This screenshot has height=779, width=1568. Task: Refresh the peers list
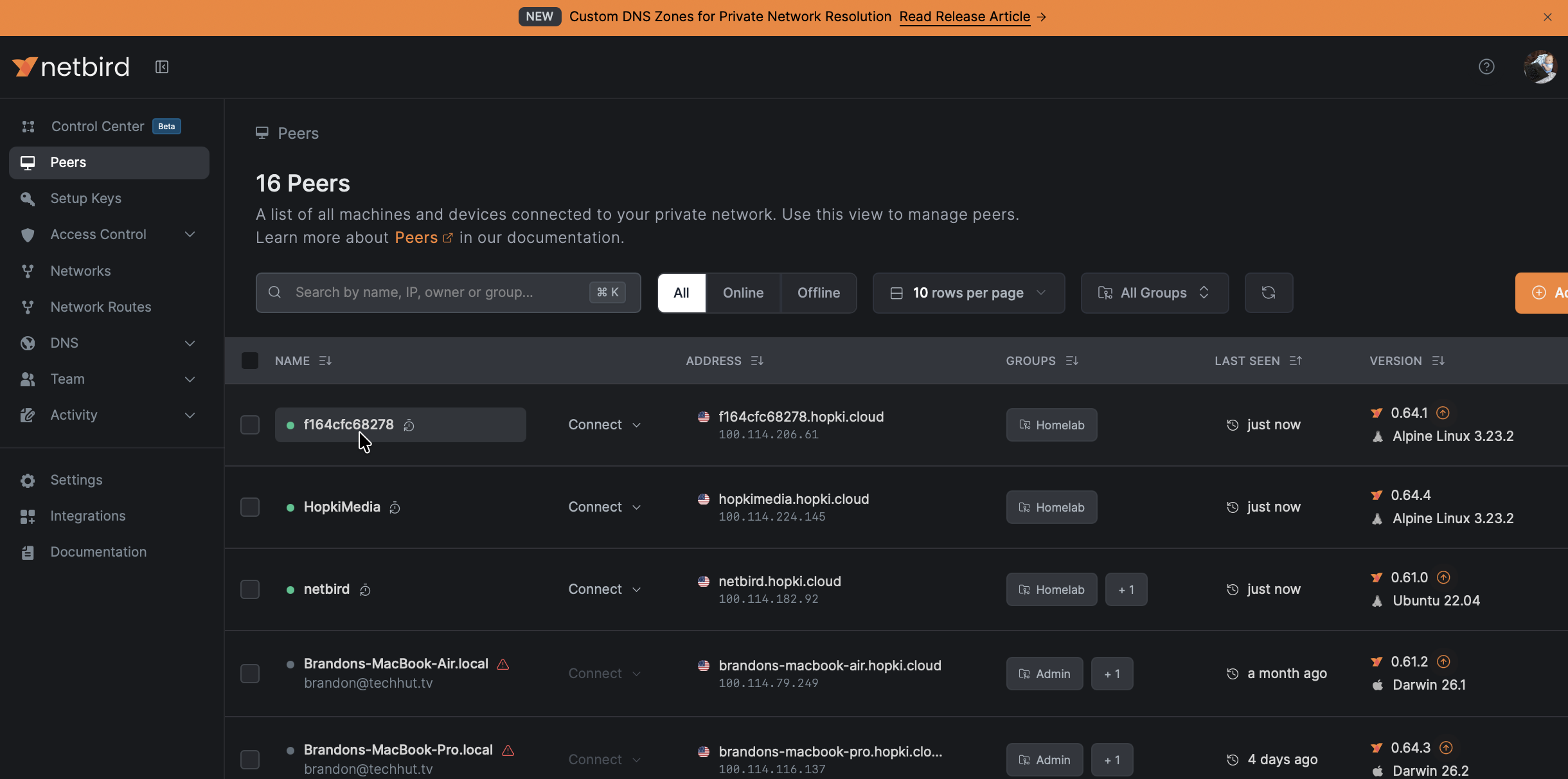1269,292
